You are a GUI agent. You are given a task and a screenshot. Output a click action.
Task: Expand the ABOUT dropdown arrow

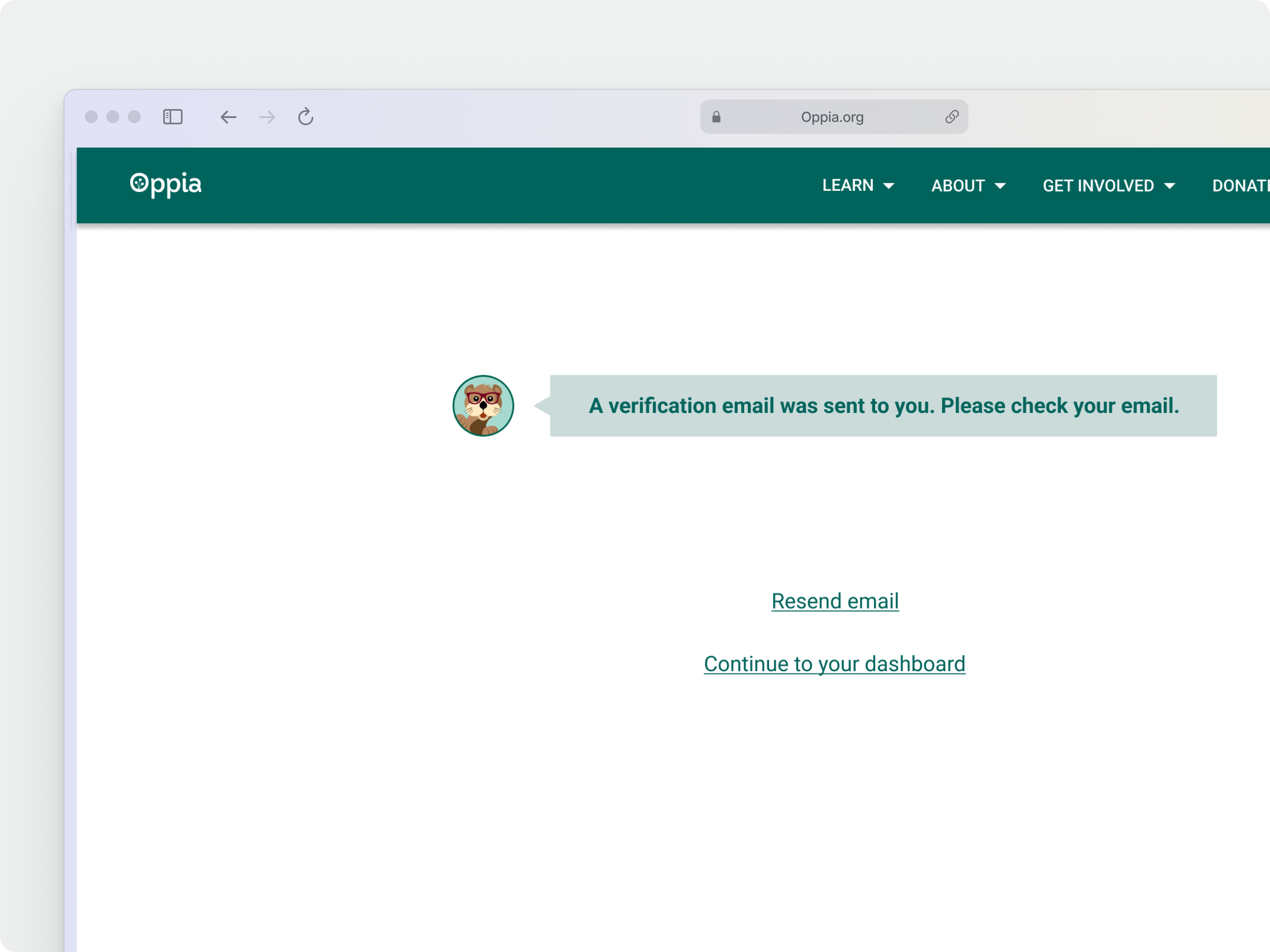click(1000, 186)
